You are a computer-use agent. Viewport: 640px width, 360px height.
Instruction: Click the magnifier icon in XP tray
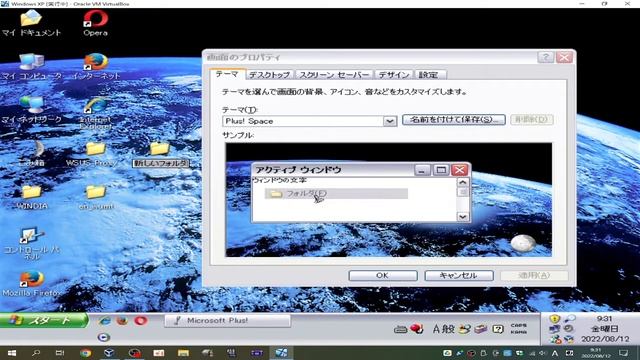[569, 319]
